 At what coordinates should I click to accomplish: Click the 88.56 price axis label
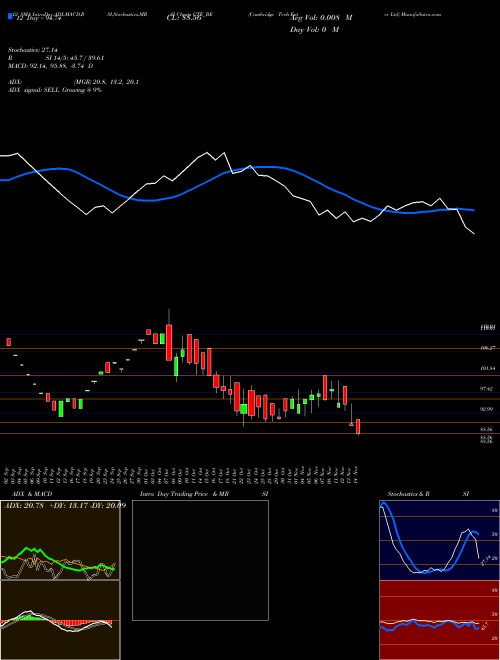[x=487, y=429]
